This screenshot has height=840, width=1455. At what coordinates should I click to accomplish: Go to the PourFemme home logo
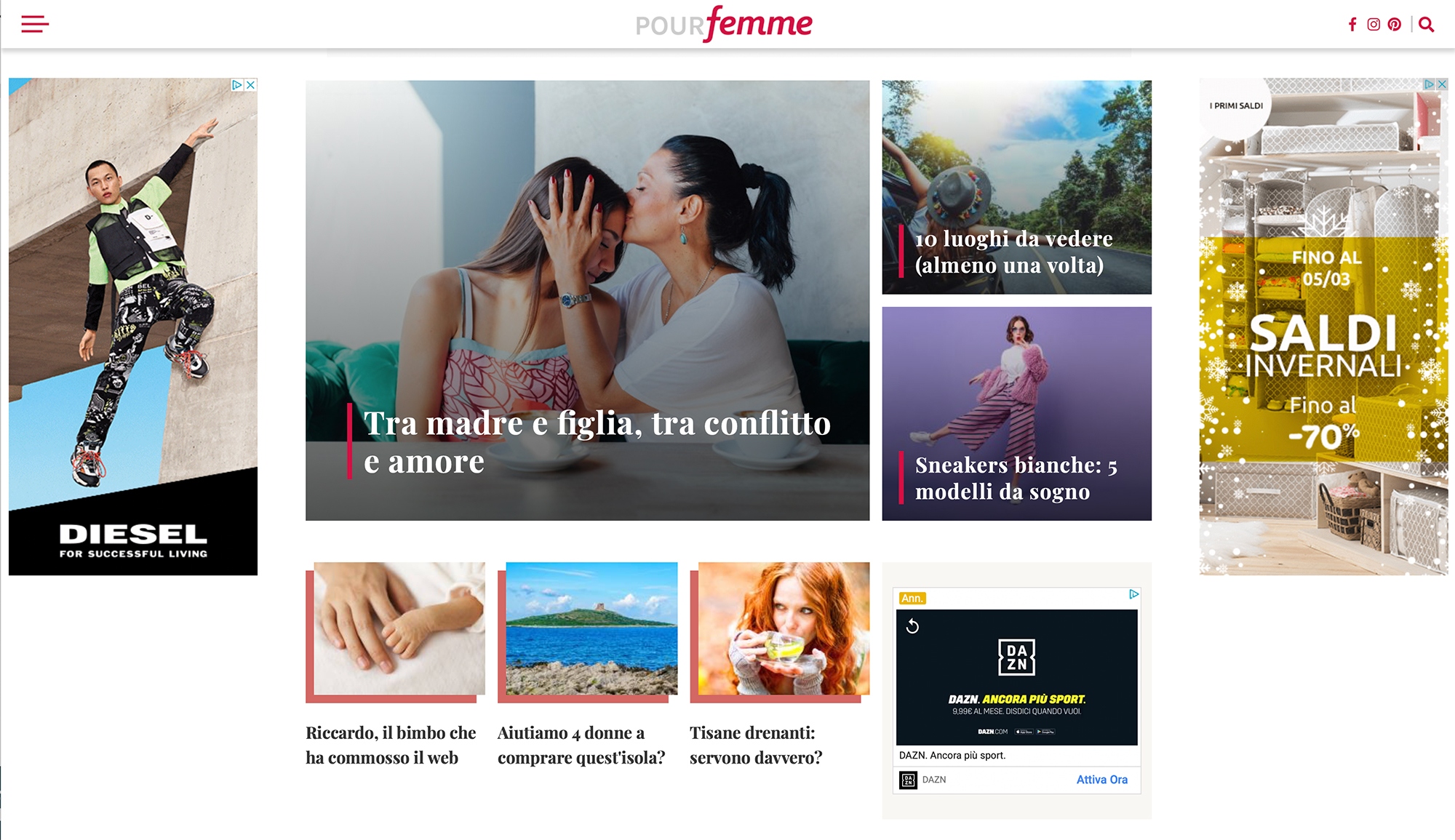724,24
